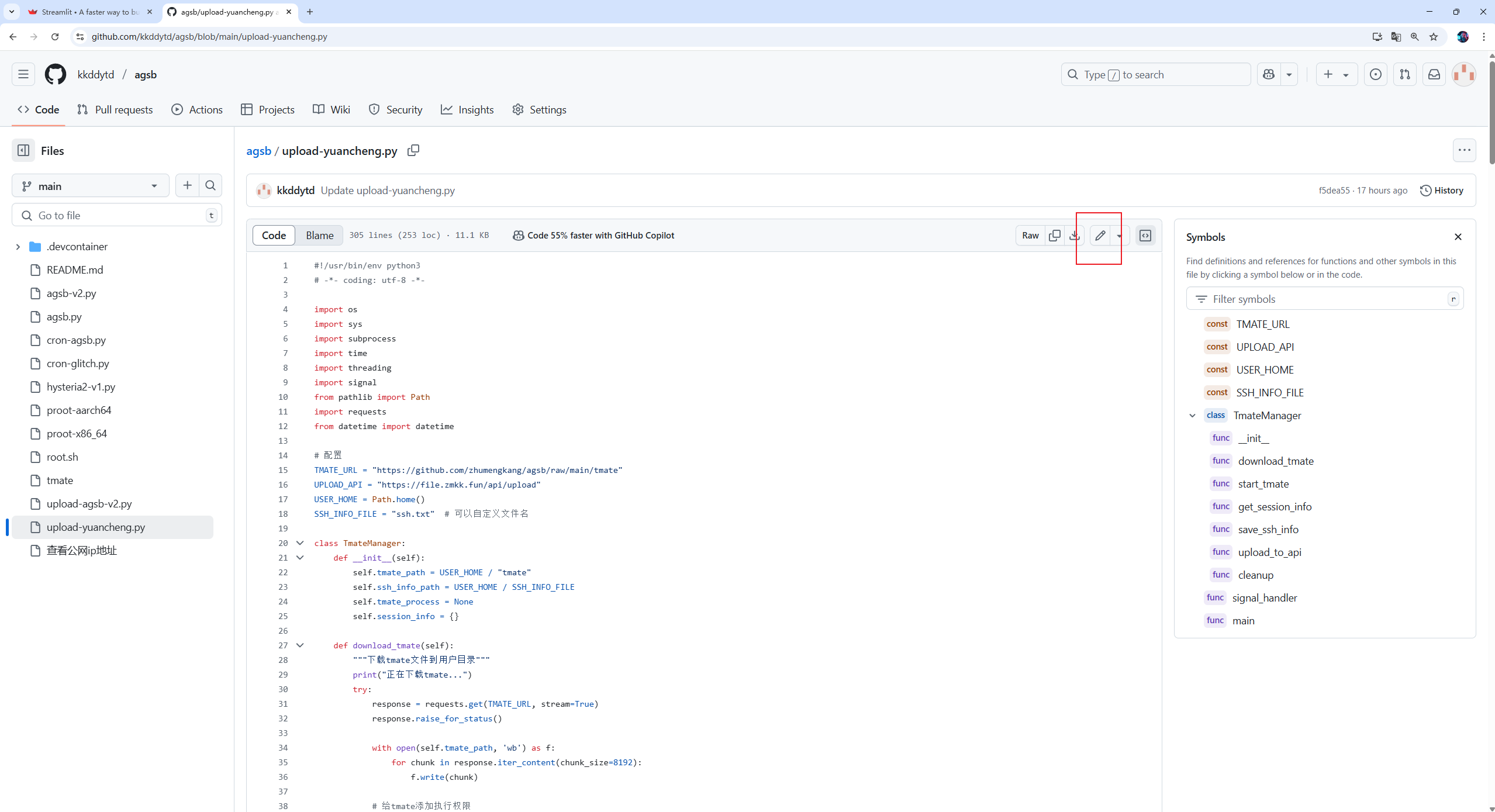Open the main branch dropdown
This screenshot has width=1495, height=812.
coord(91,186)
